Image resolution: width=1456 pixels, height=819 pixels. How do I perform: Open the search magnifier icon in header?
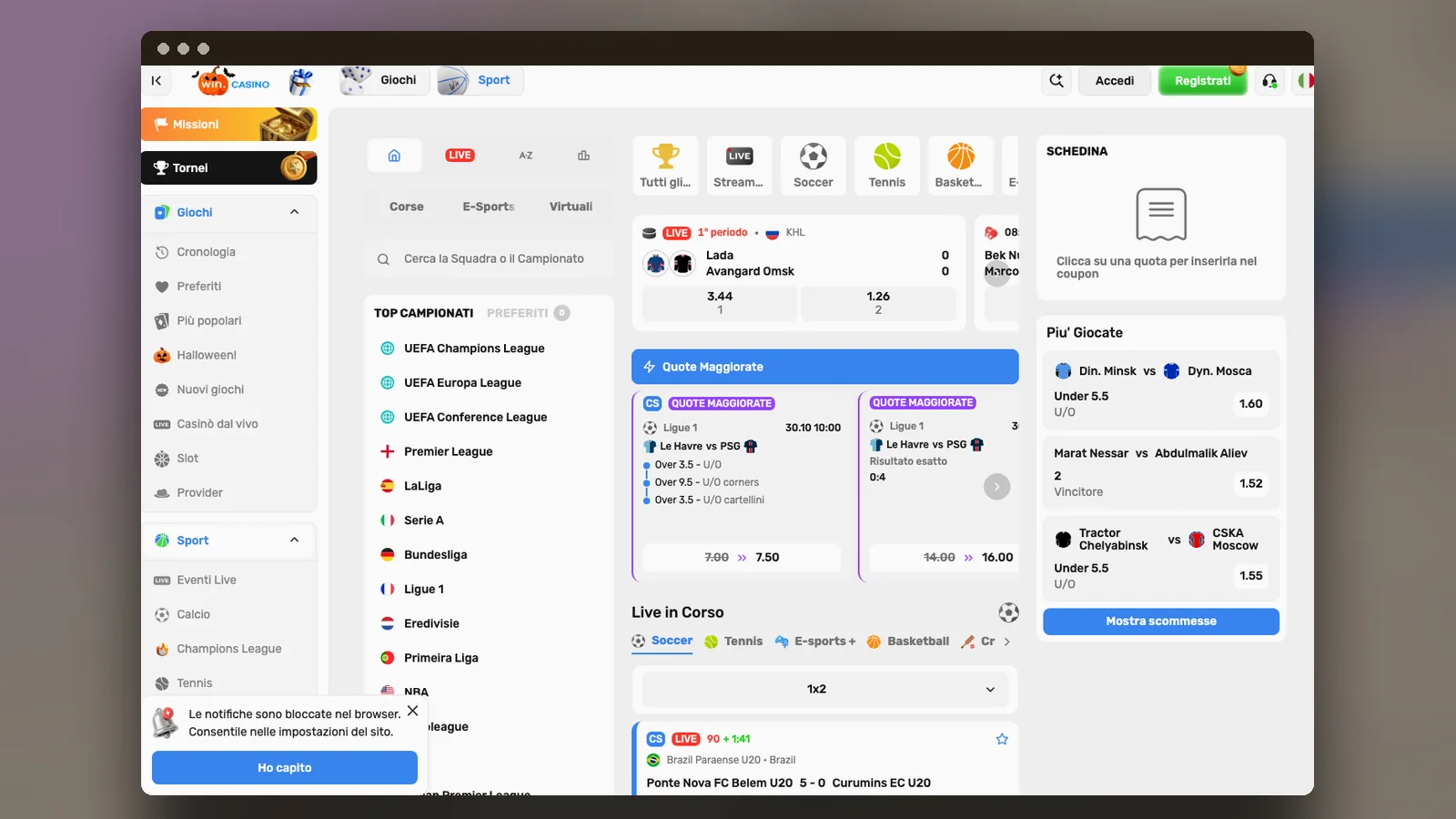(1057, 80)
